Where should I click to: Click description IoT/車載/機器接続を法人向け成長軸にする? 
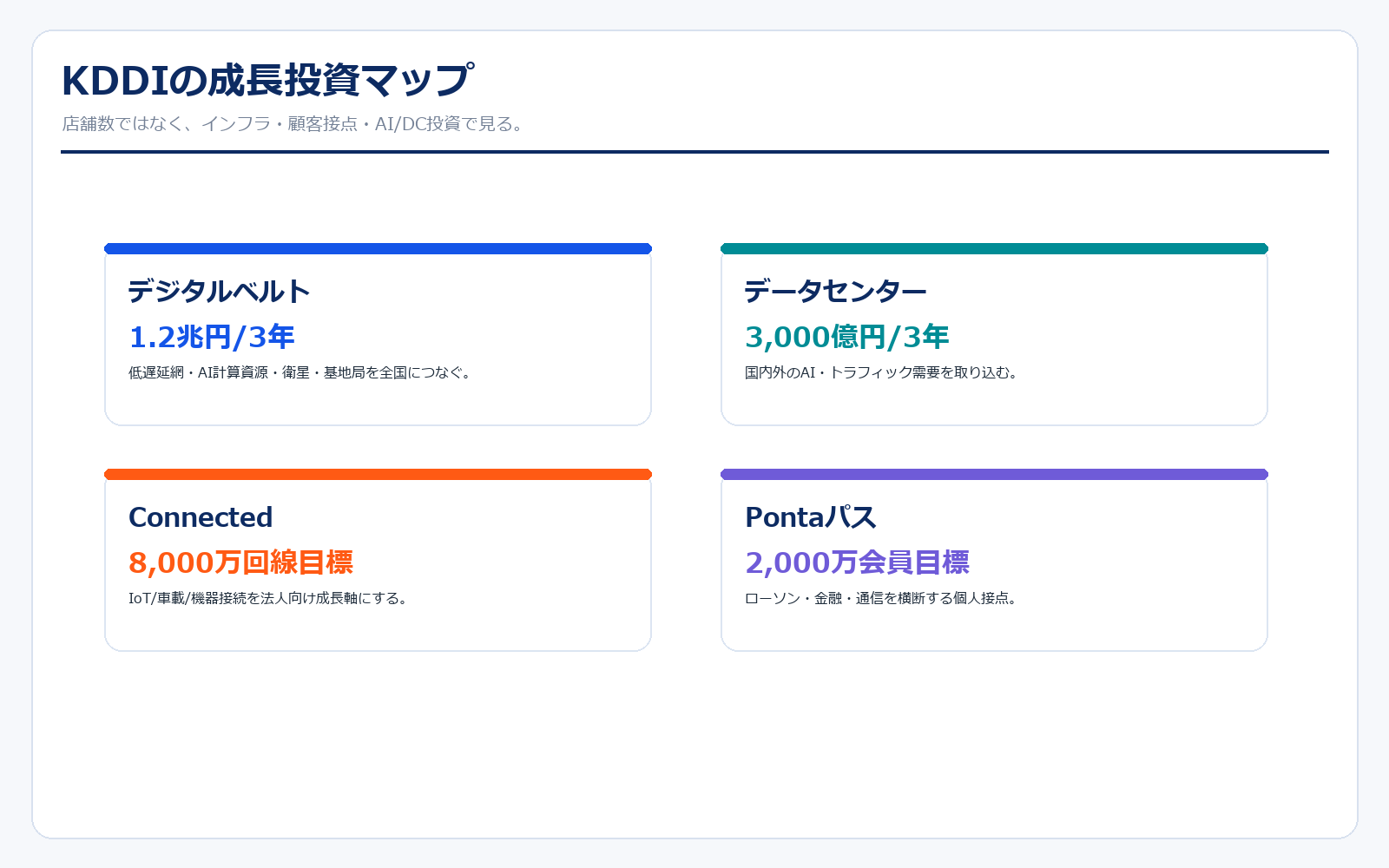pyautogui.click(x=269, y=598)
